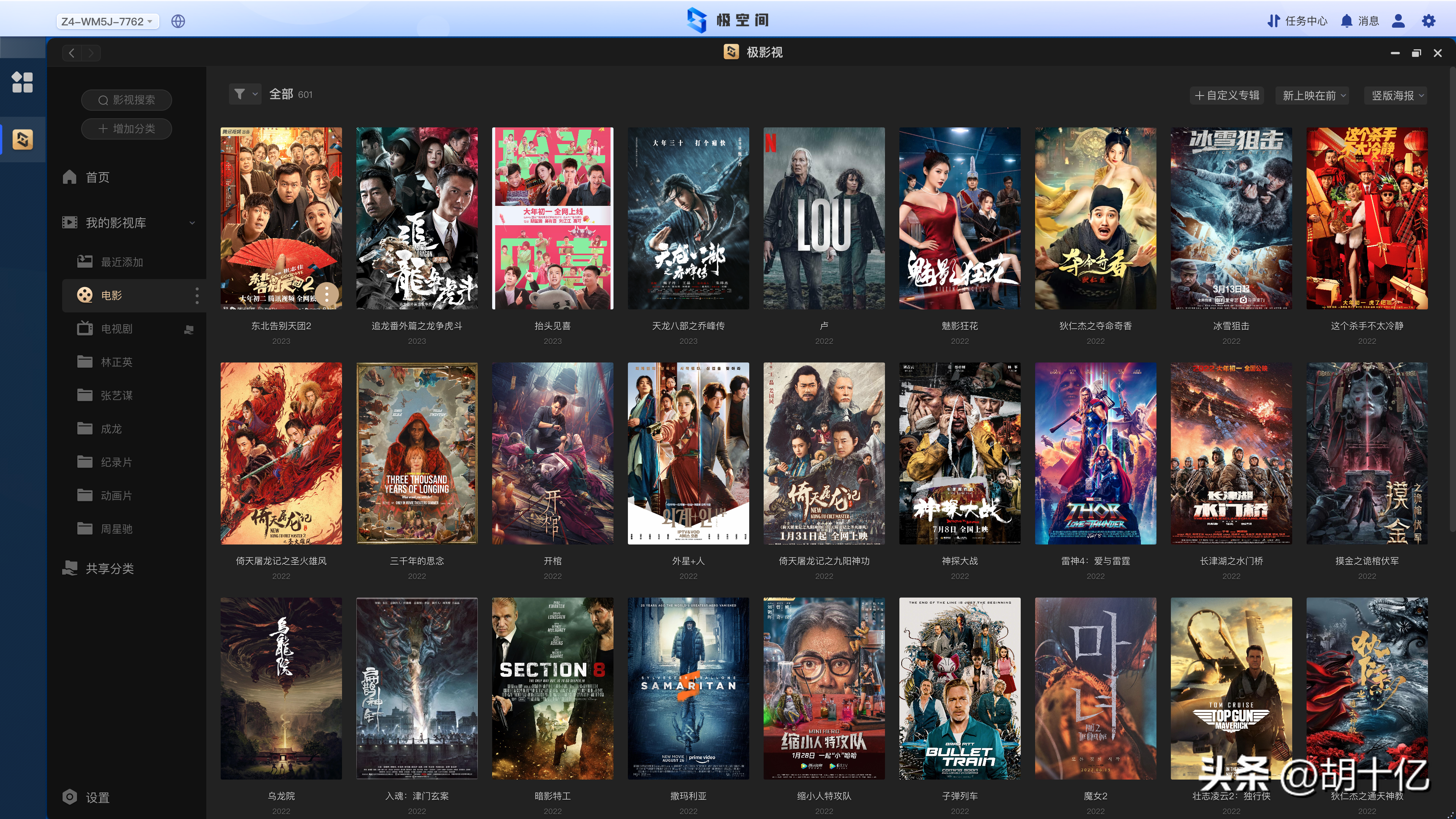Open the 动画片 folder
Screen dimensions: 1456x819
tap(105, 496)
